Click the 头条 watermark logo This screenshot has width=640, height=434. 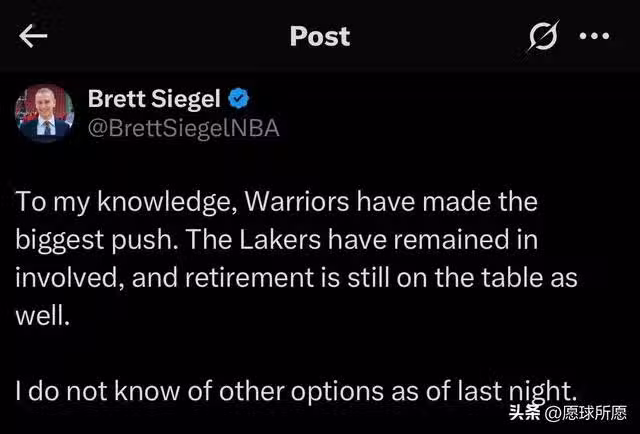coord(525,412)
